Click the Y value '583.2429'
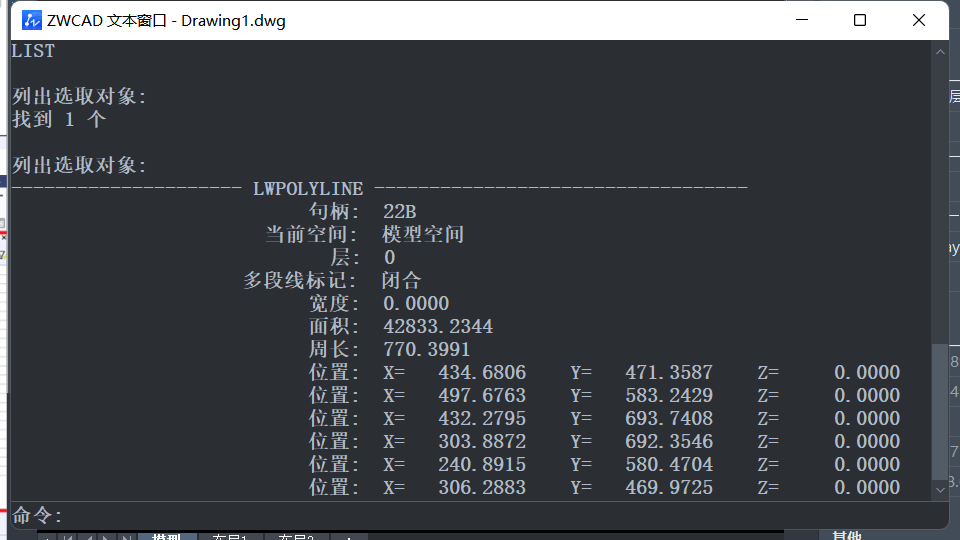This screenshot has height=540, width=960. [x=669, y=396]
